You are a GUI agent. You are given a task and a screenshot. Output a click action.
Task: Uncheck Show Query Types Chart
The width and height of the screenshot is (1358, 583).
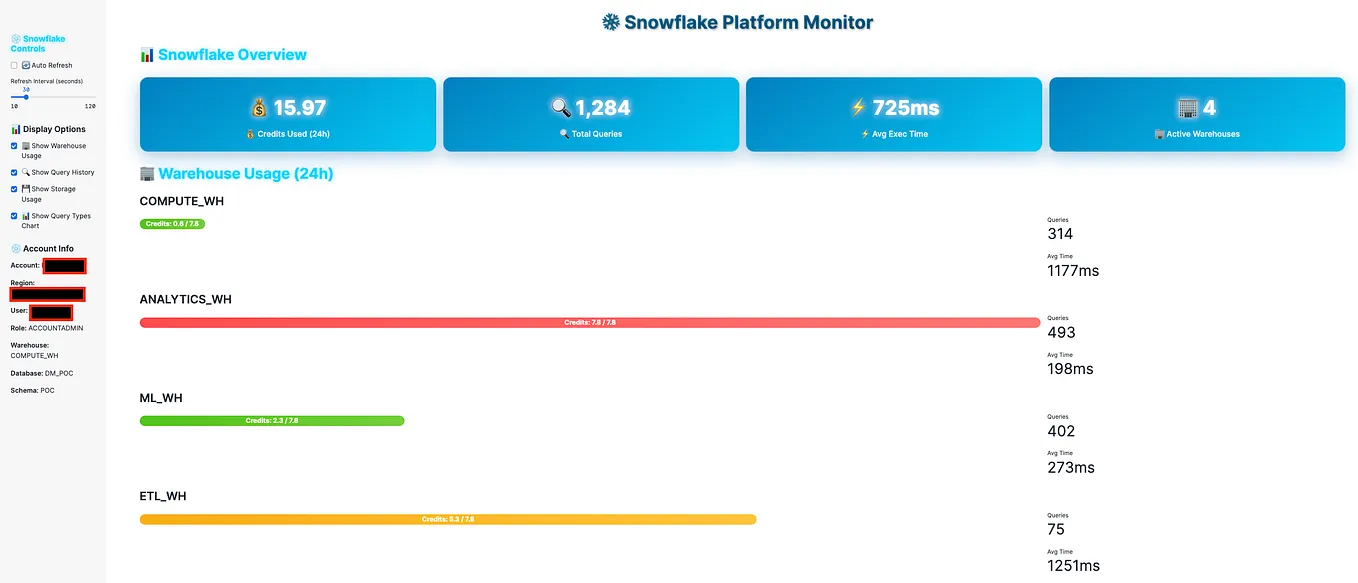13,216
